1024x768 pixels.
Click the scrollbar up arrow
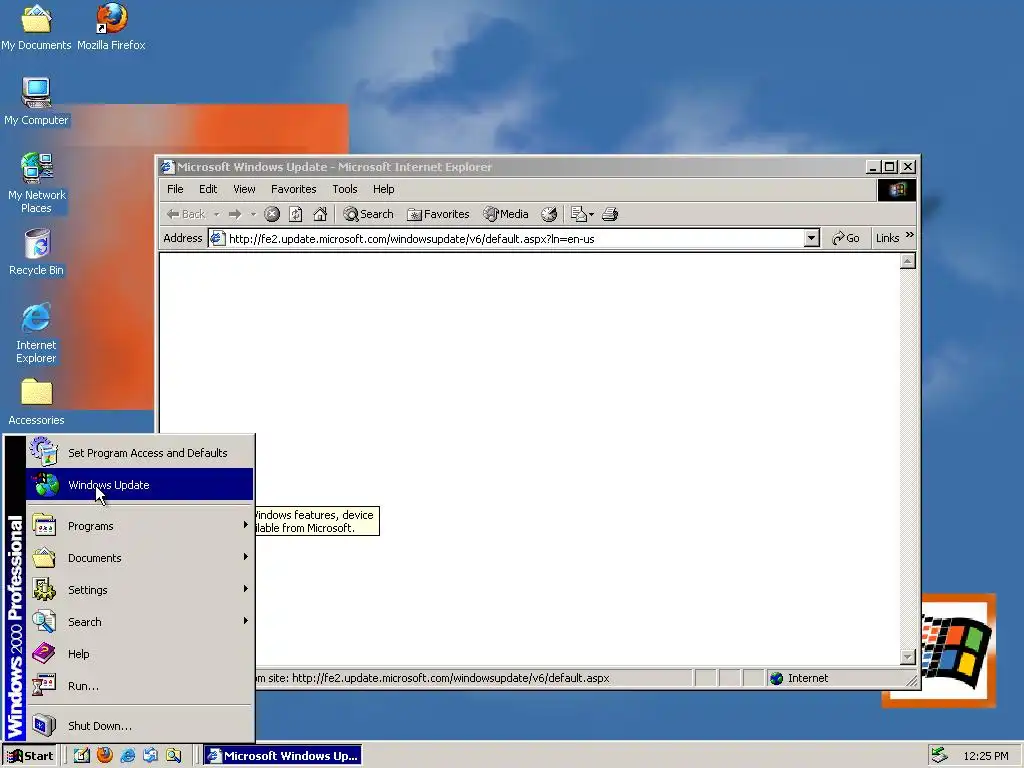(908, 261)
